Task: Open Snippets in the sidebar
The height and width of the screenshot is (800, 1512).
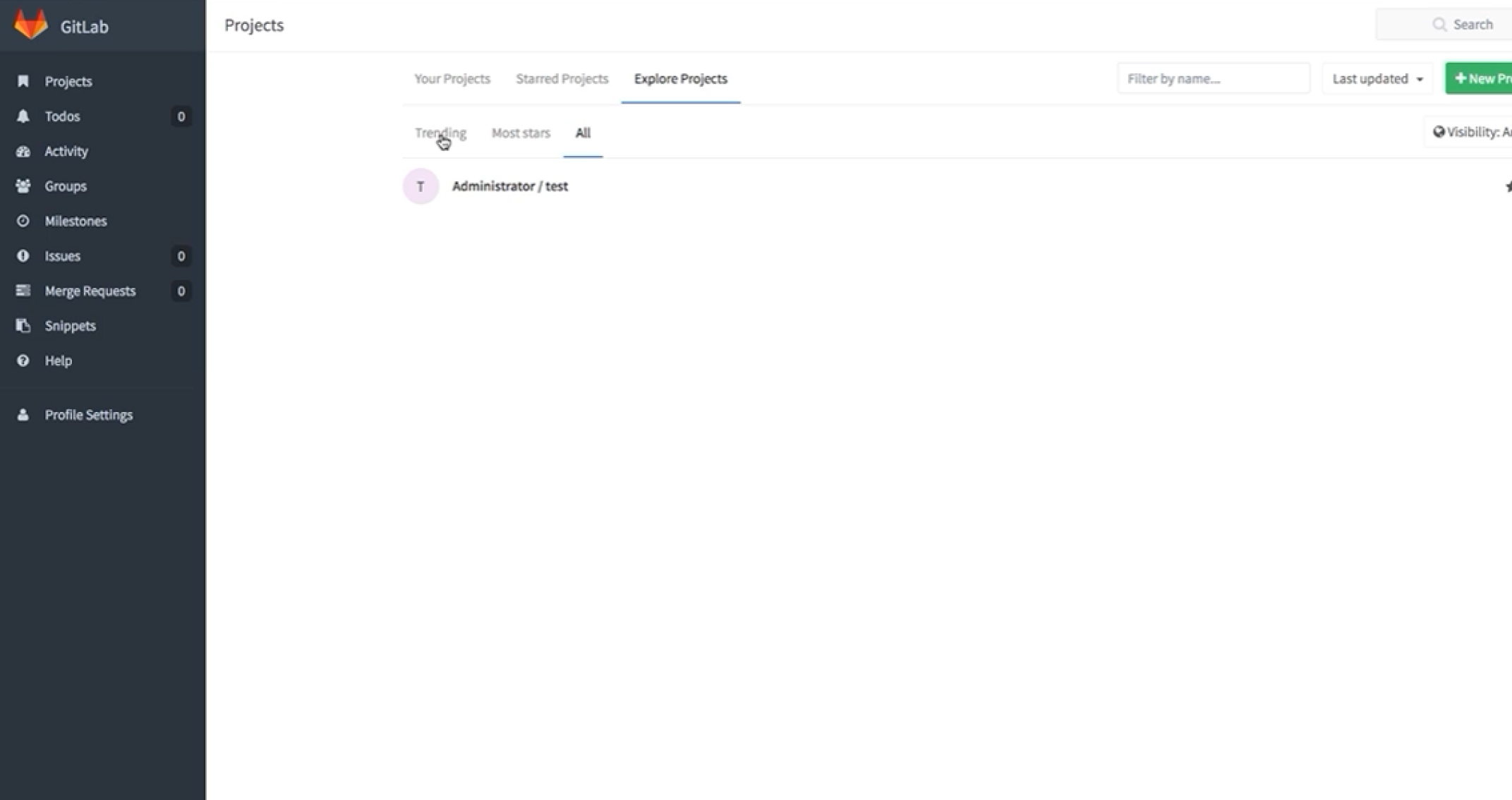Action: tap(102, 325)
